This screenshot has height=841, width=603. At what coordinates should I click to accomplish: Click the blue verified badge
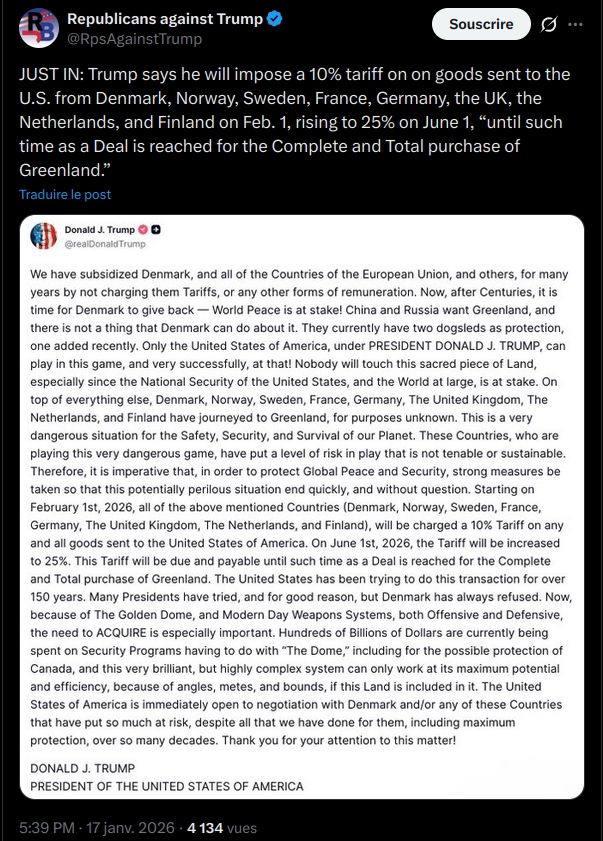275,19
